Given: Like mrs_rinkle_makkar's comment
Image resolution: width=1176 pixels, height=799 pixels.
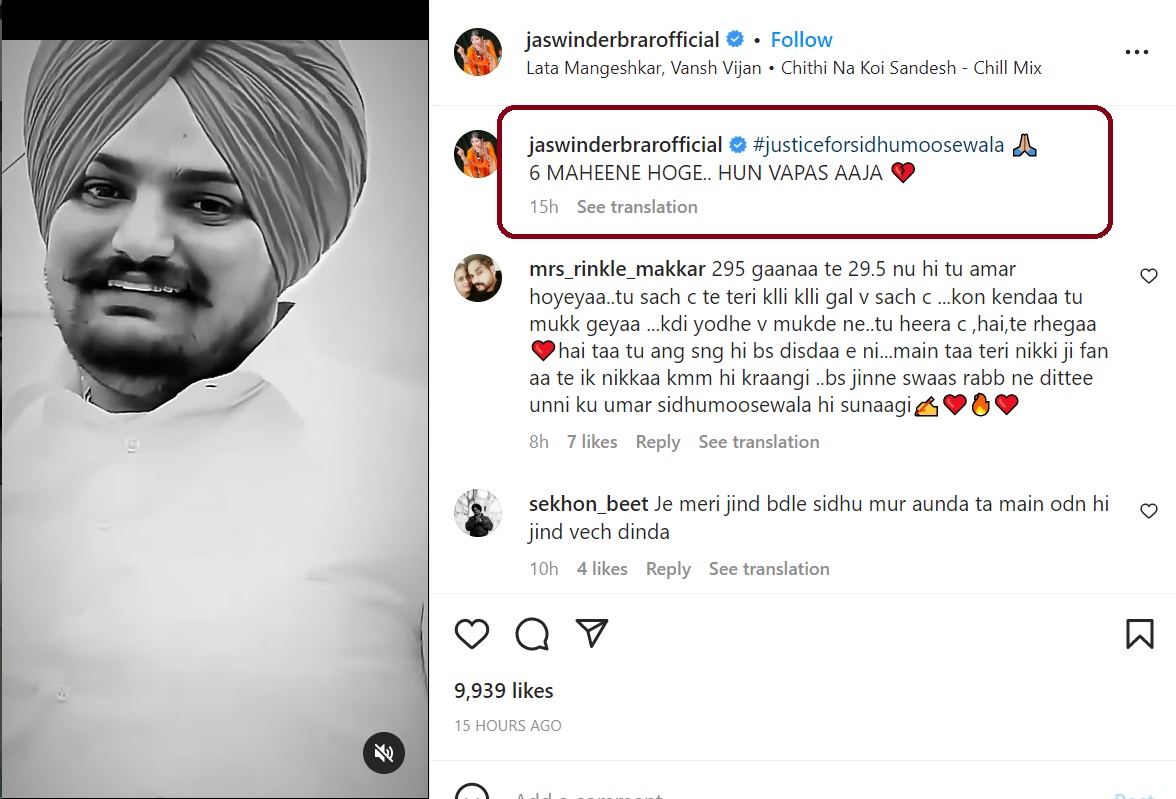Looking at the screenshot, I should (1149, 276).
